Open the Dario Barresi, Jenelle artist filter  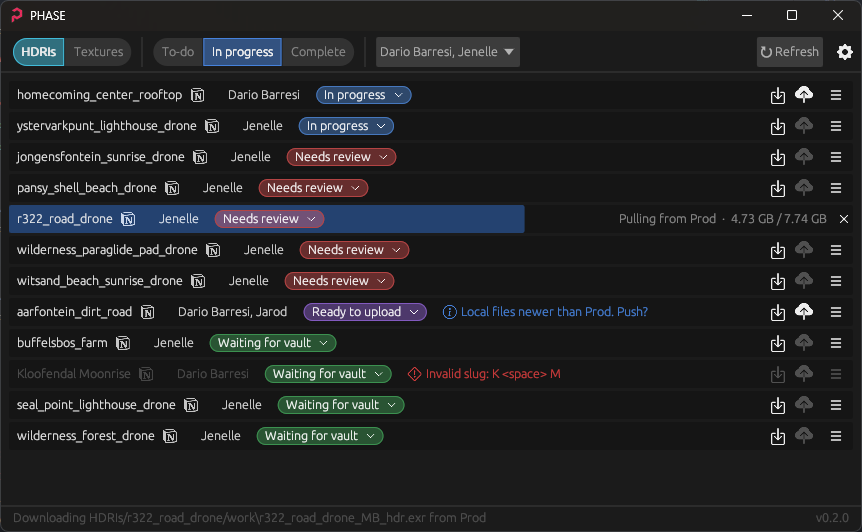tap(447, 52)
